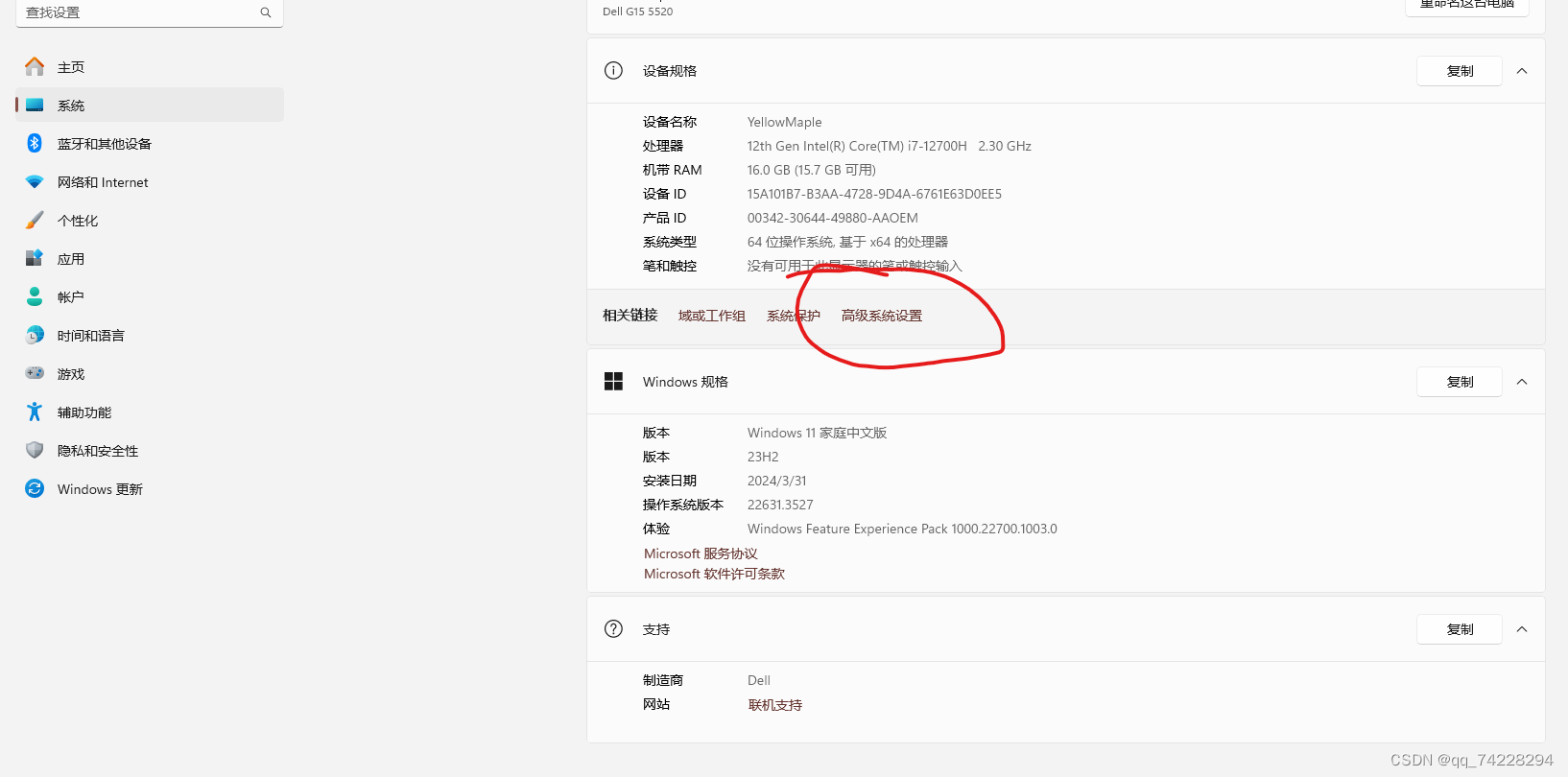Open Windows 更新 settings
1568x777 pixels.
(150, 488)
